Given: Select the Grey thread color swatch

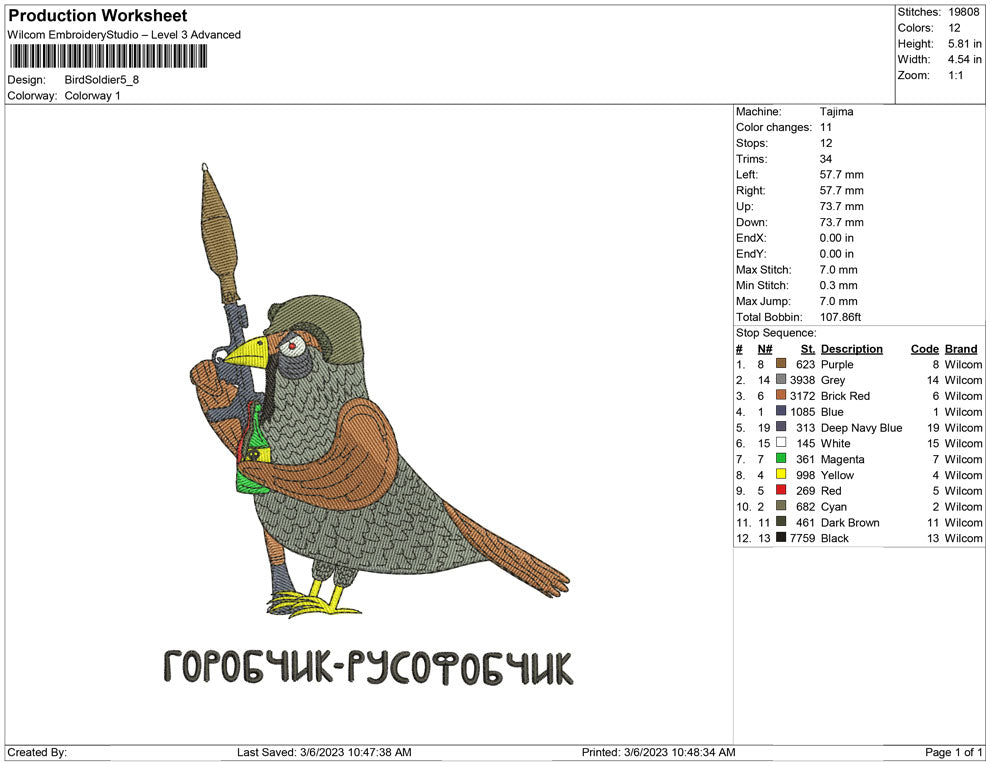Looking at the screenshot, I should click(x=781, y=381).
